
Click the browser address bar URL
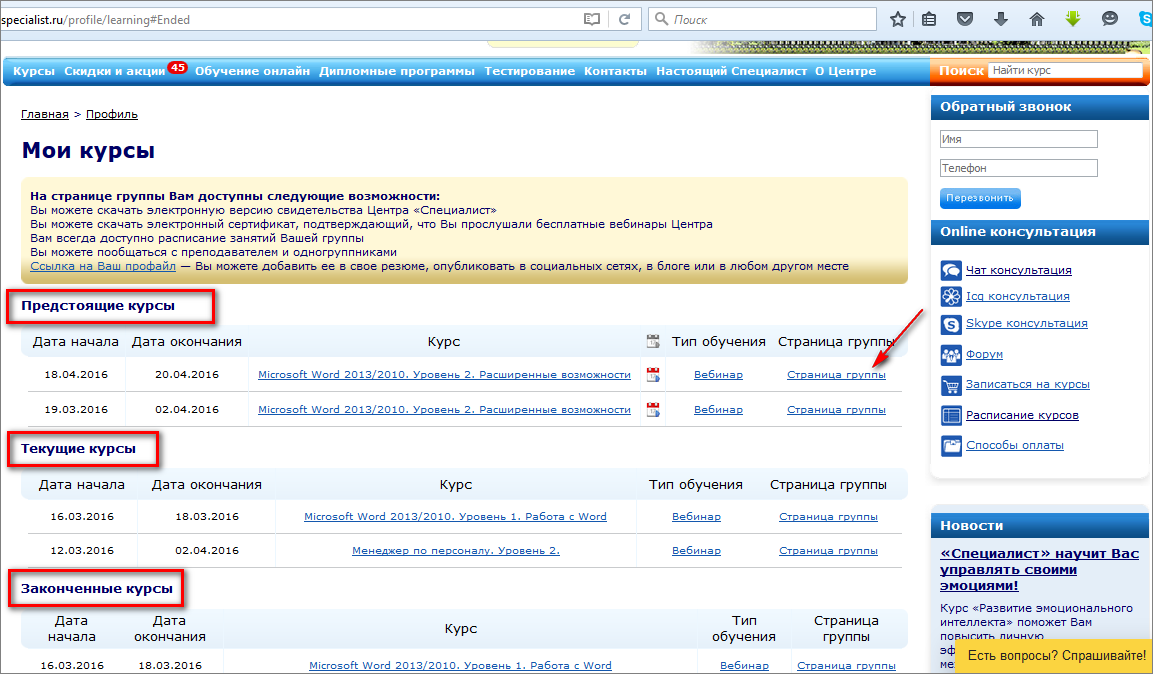point(96,20)
